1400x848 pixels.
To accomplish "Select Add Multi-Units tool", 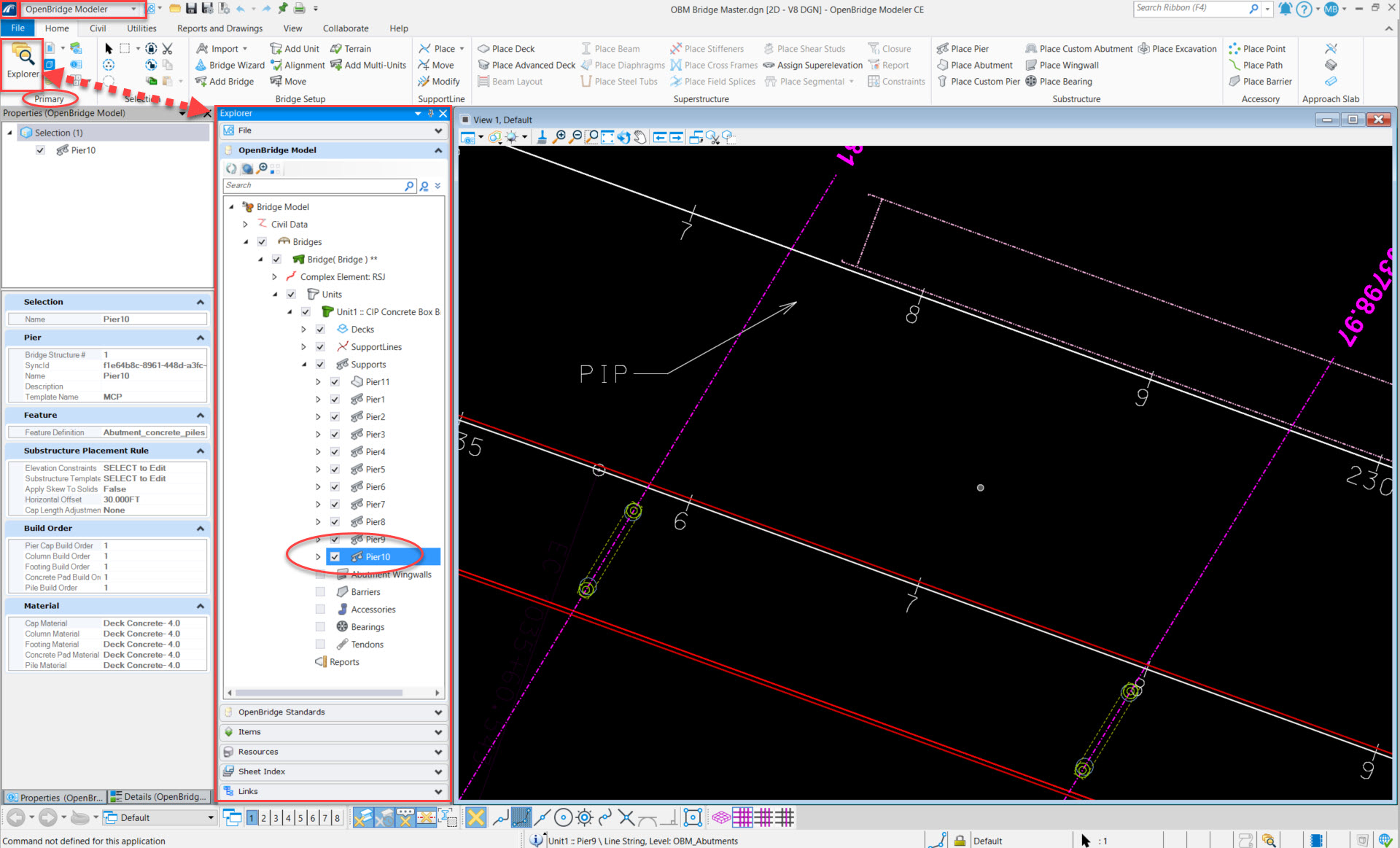I will pyautogui.click(x=368, y=65).
